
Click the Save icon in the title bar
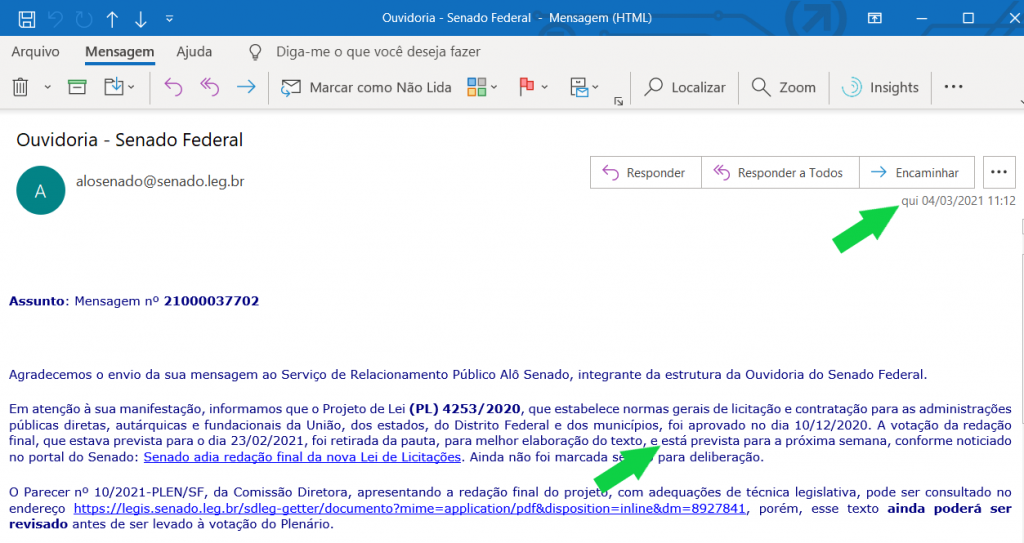(27, 18)
